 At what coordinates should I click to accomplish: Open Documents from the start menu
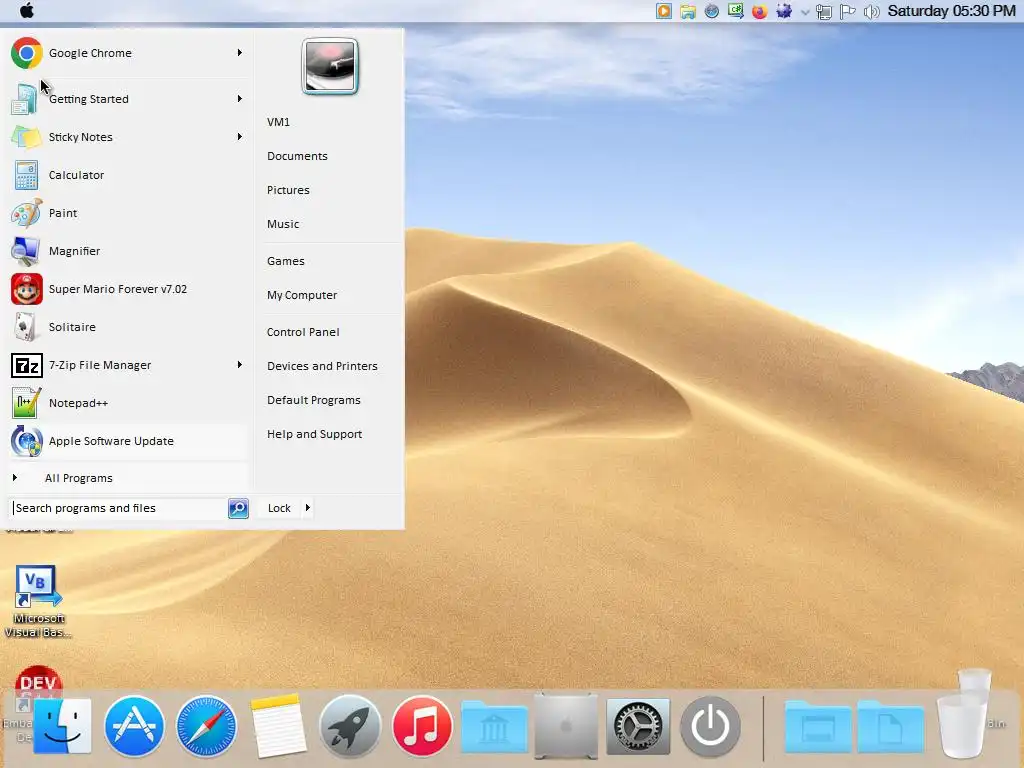click(297, 156)
